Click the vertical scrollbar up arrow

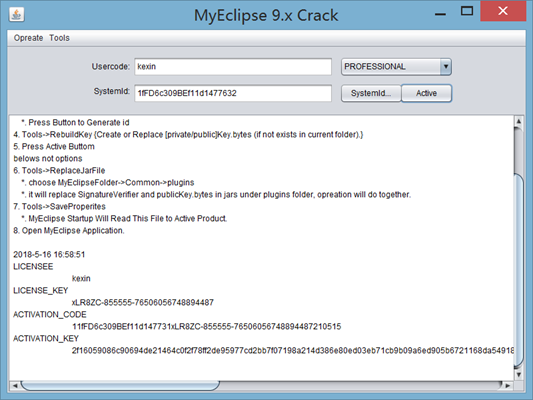click(519, 121)
